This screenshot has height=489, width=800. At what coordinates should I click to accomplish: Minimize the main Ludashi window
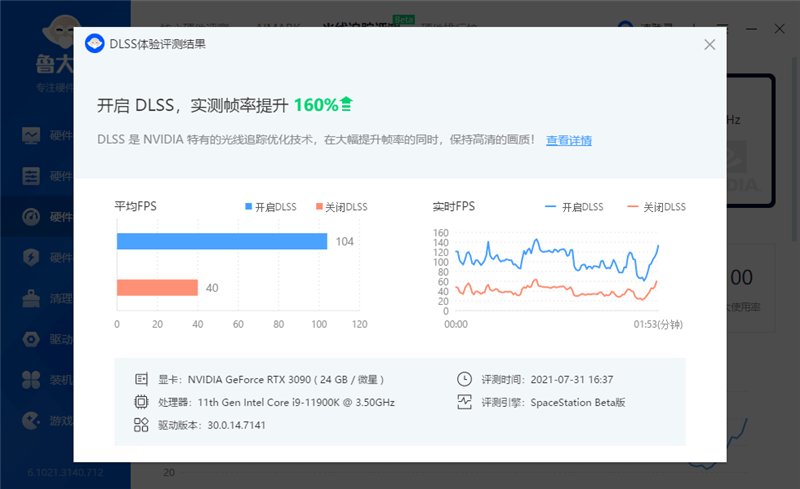click(752, 29)
